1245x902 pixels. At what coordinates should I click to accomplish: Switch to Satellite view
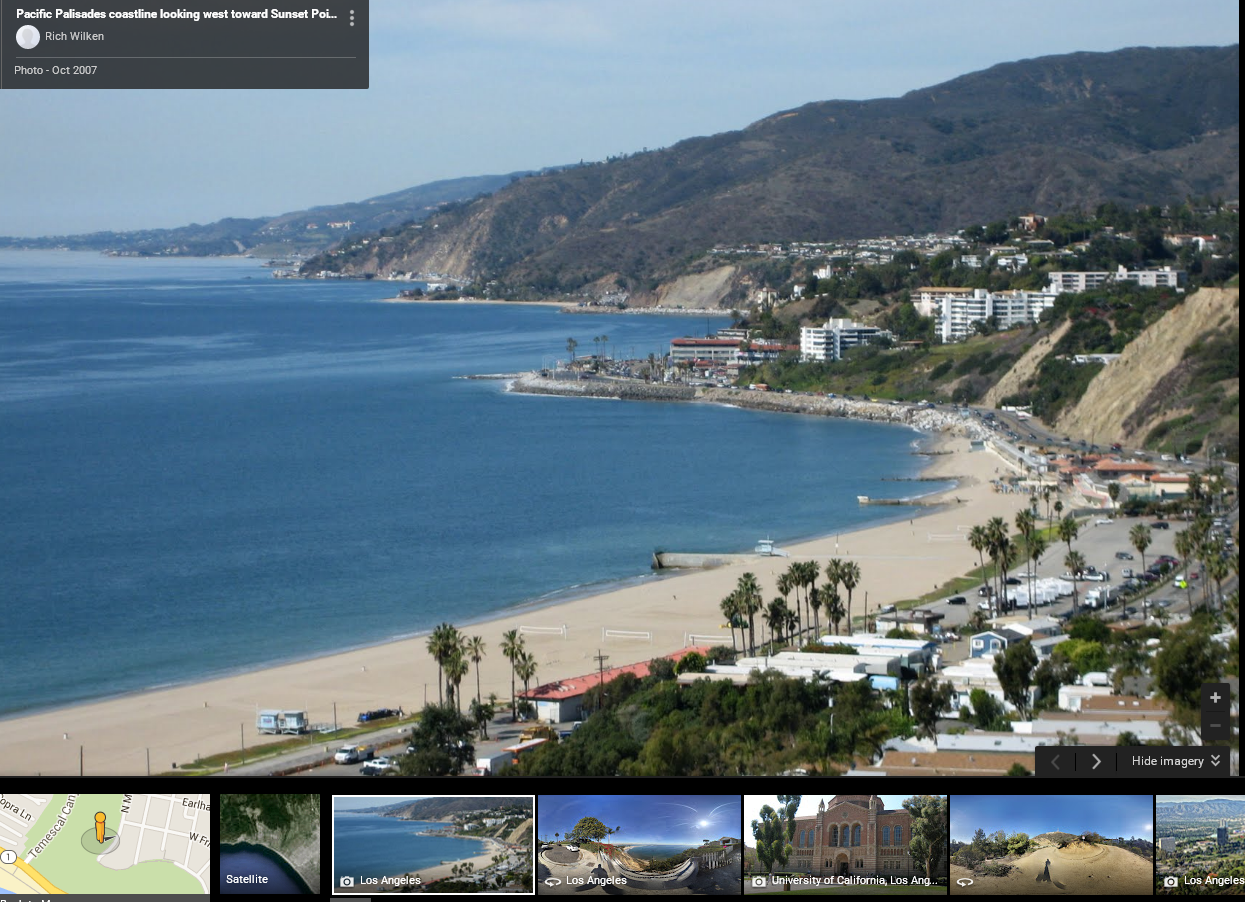pyautogui.click(x=269, y=845)
